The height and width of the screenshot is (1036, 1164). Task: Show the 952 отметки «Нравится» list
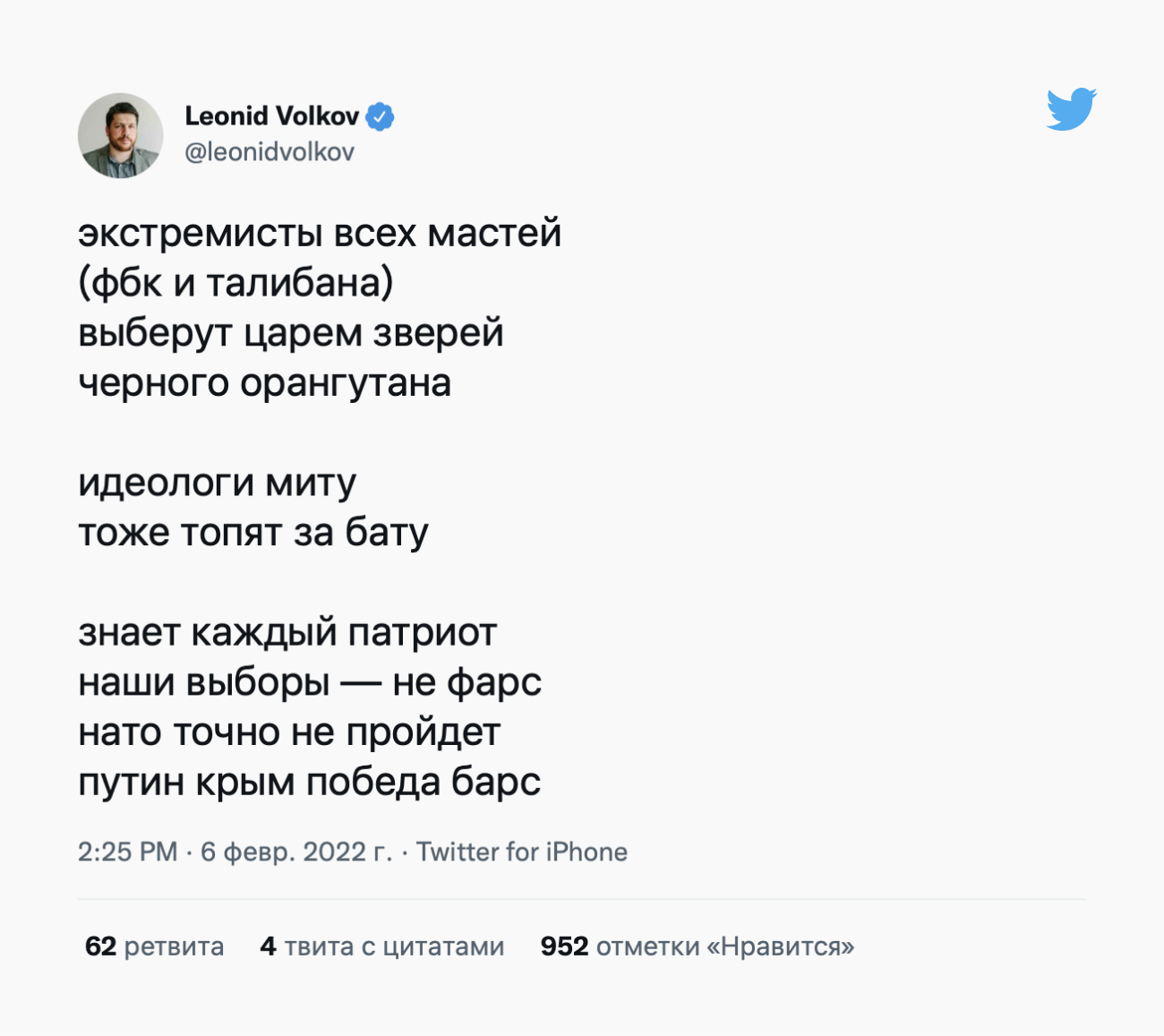(x=697, y=946)
